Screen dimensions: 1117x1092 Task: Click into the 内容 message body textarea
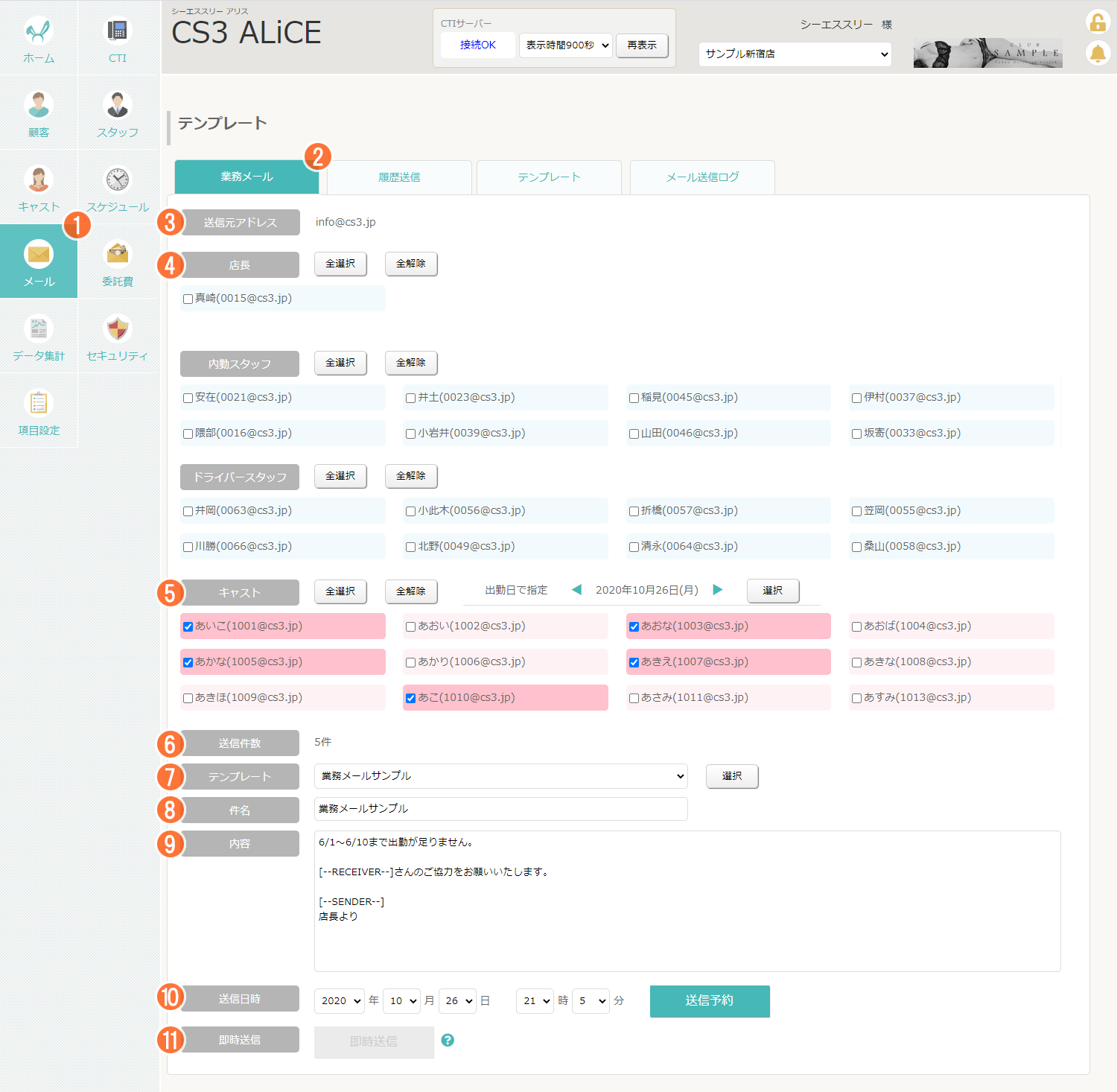[687, 901]
